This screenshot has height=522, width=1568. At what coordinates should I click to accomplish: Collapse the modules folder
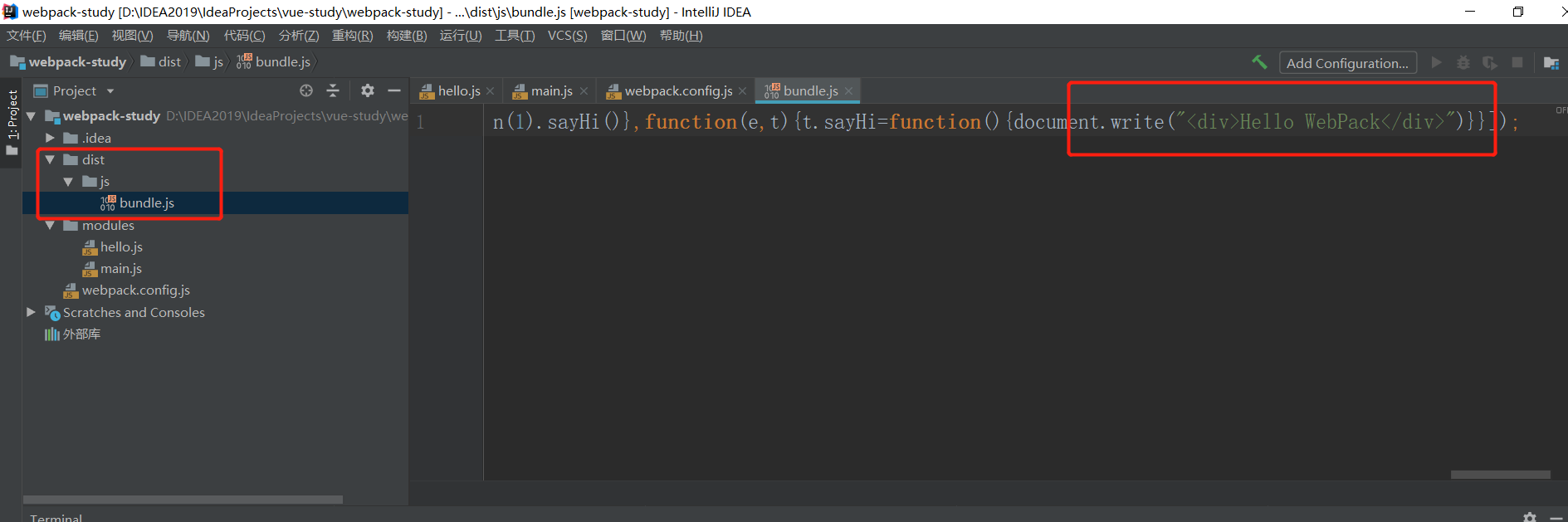tap(50, 225)
